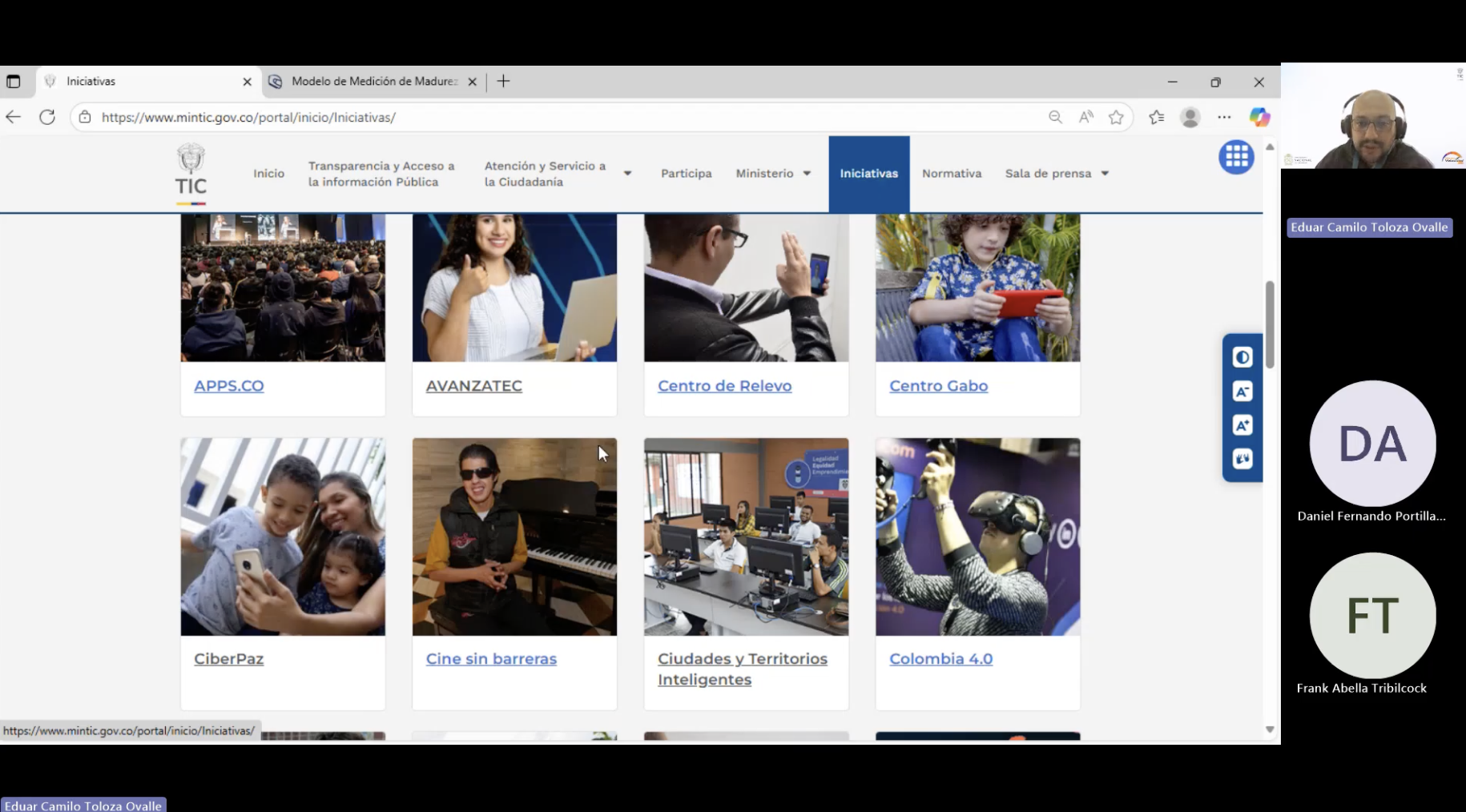The height and width of the screenshot is (812, 1466).
Task: Click the page vertical scrollbar thumb
Action: point(1270,324)
